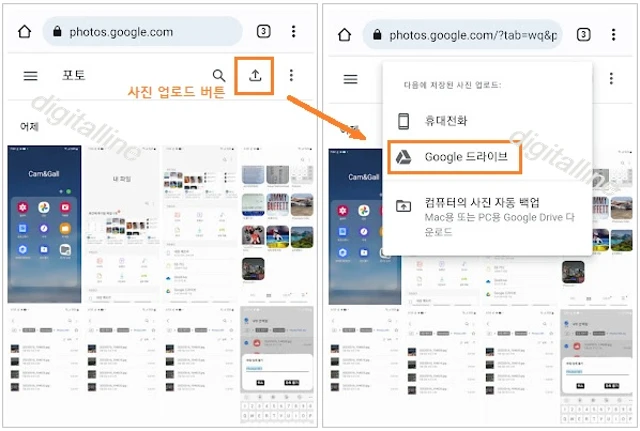Image resolution: width=640 pixels, height=431 pixels.
Task: Open Cam&Gall thumbnail in right screenshot
Action: (356, 227)
